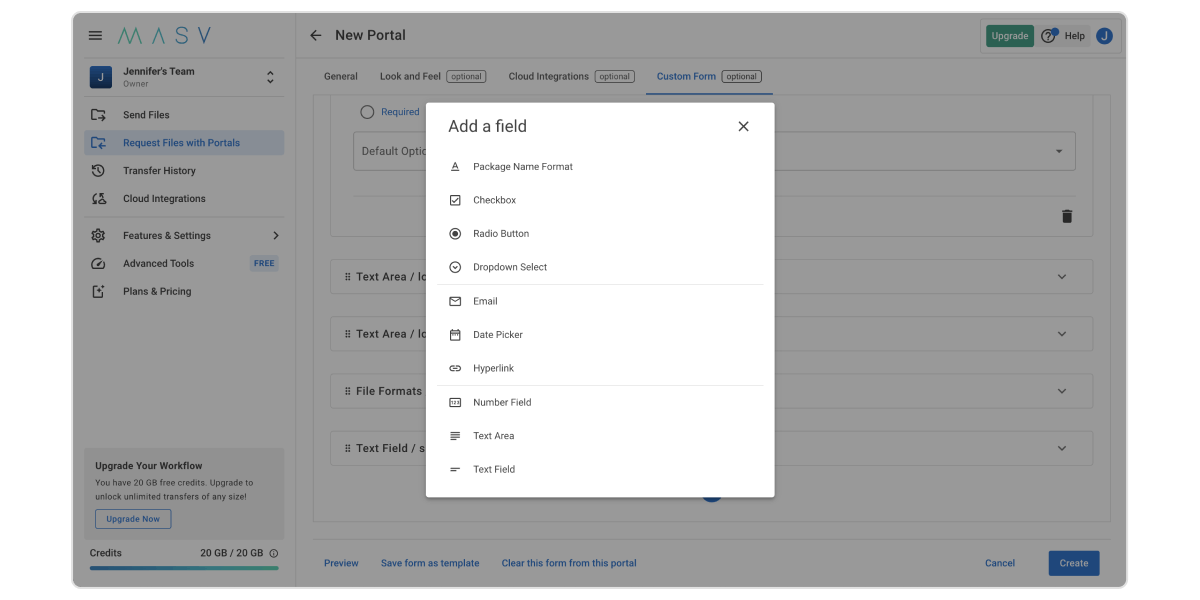Click the Radio Button field icon
The width and height of the screenshot is (1200, 600).
click(455, 234)
